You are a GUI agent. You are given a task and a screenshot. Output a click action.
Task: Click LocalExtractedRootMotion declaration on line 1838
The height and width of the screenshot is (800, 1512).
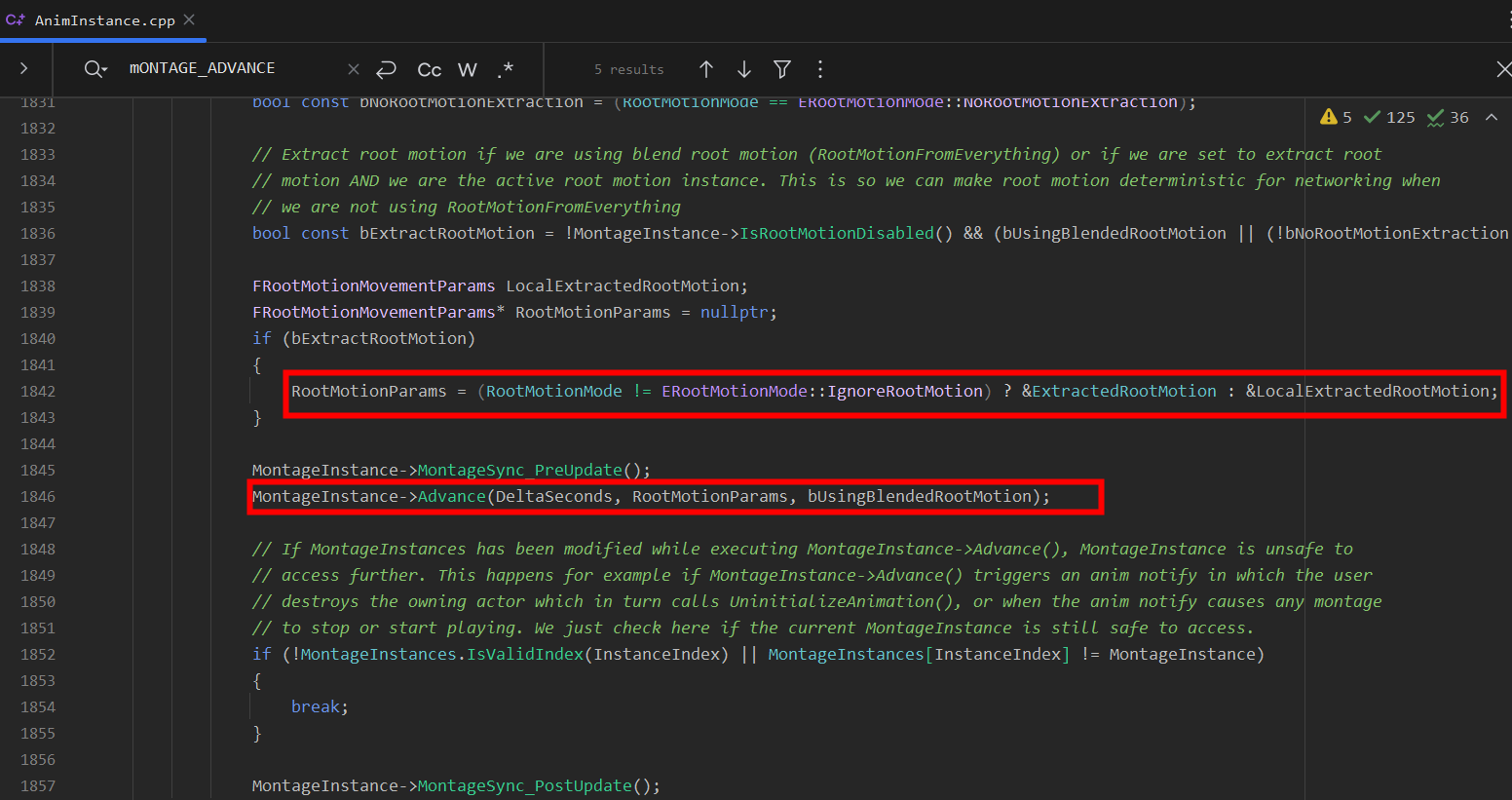pos(623,286)
